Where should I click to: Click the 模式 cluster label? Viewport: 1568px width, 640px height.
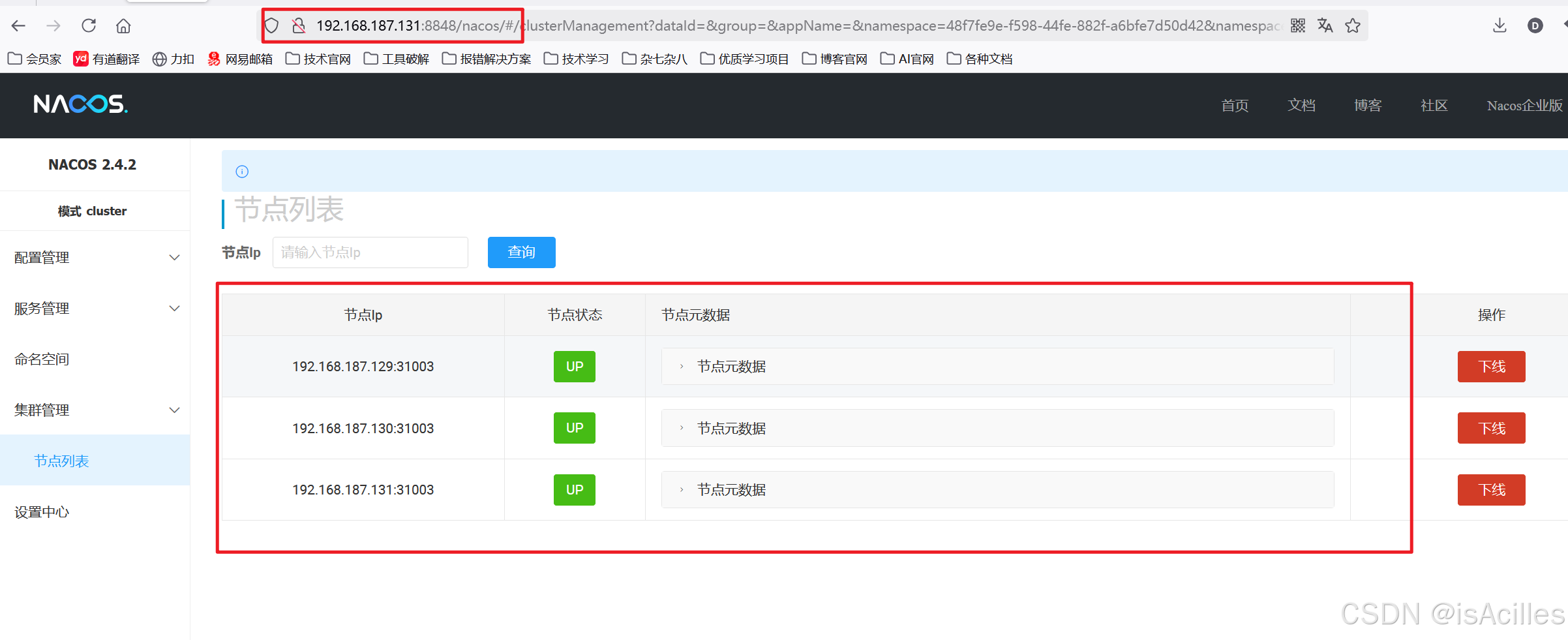point(92,211)
